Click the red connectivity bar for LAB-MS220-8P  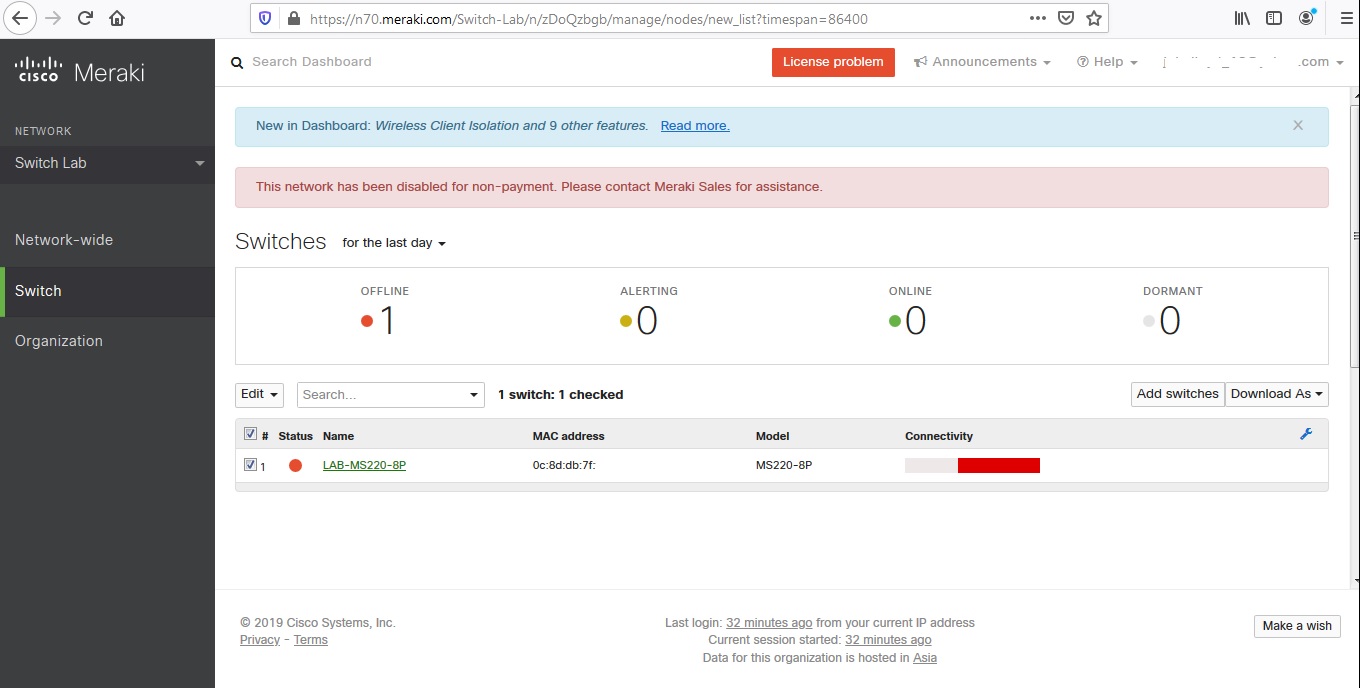(x=1000, y=464)
